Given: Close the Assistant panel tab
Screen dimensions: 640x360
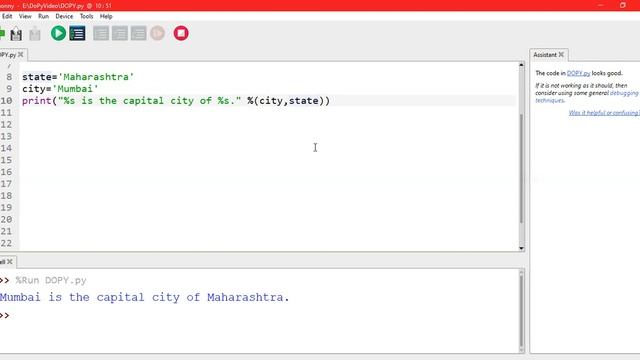Looking at the screenshot, I should point(561,54).
